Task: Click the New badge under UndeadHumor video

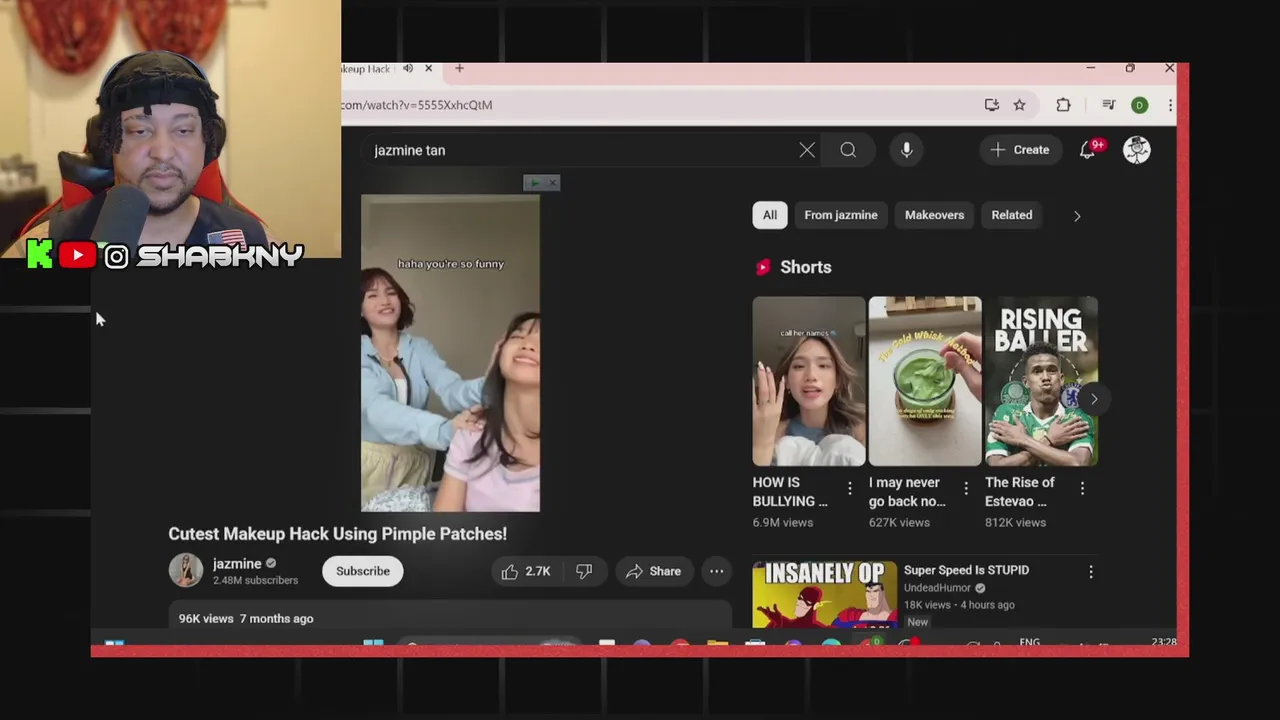Action: tap(917, 622)
